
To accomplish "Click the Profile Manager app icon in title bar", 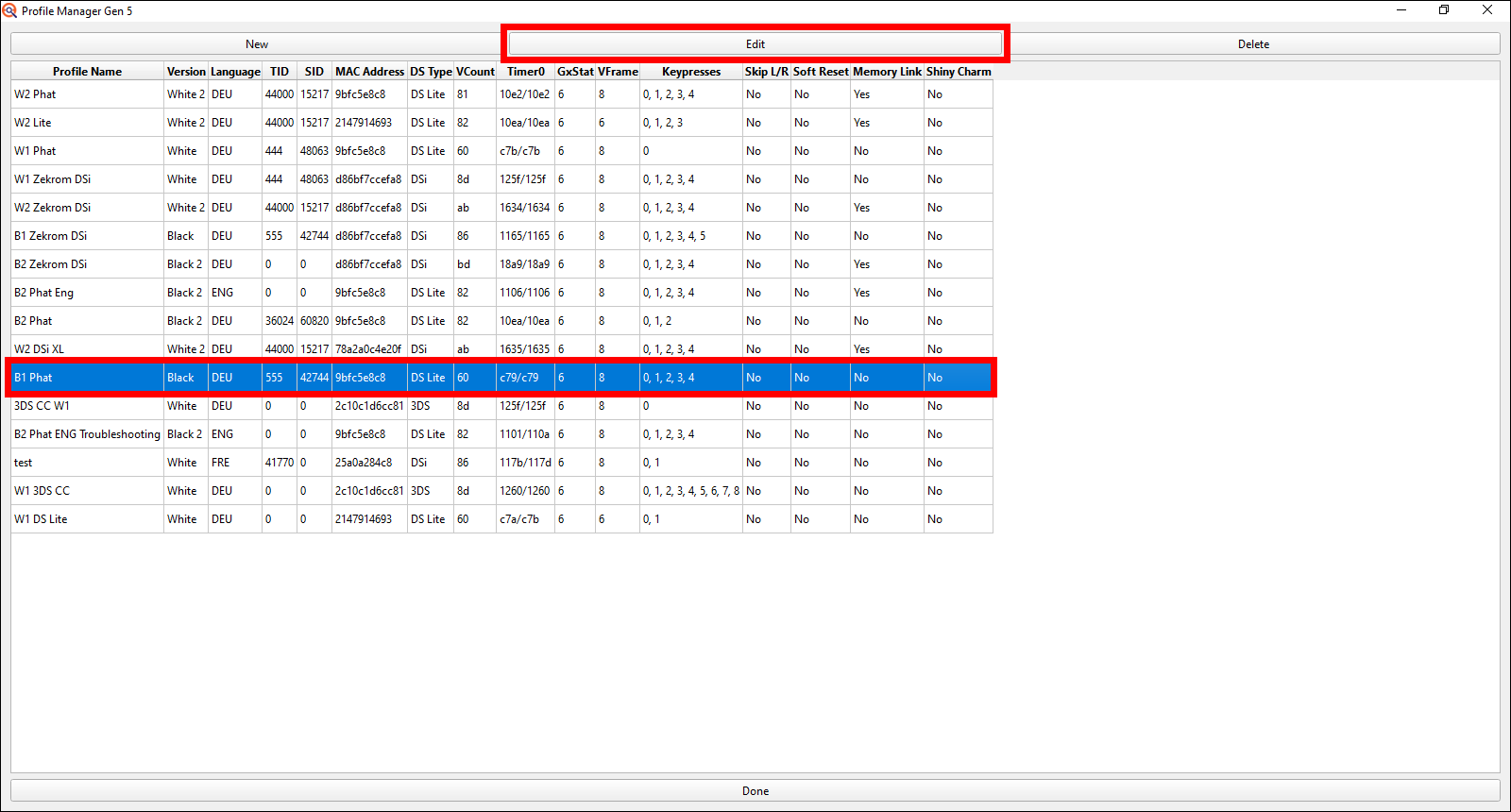I will (x=9, y=10).
